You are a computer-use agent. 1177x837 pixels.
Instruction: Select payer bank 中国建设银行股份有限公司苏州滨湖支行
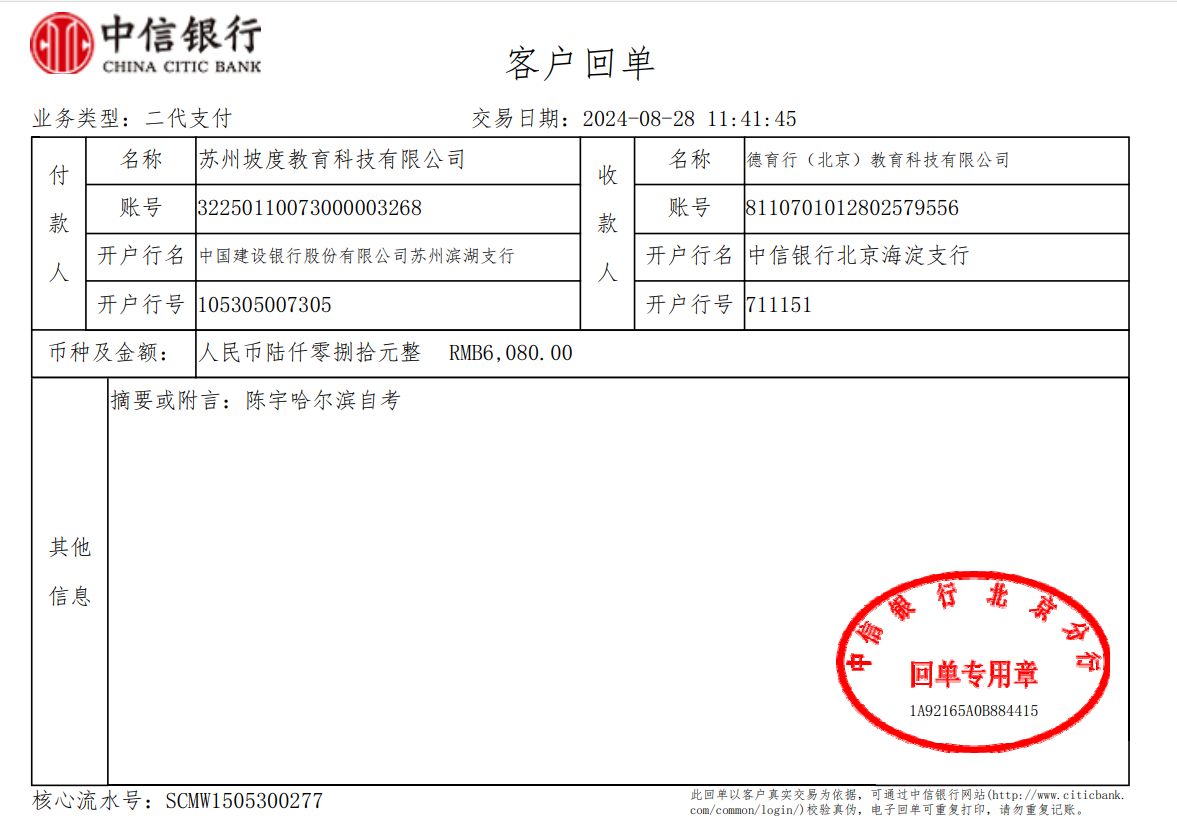[x=357, y=256]
